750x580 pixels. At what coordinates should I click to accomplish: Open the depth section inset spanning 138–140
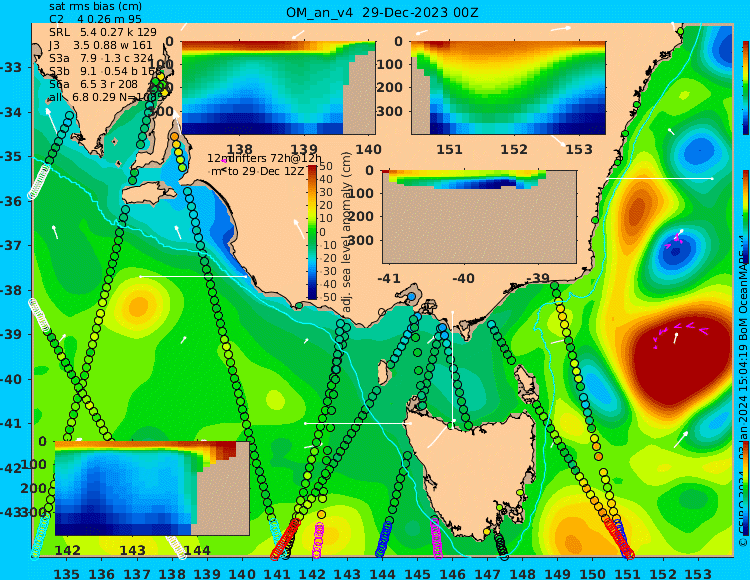(x=278, y=88)
